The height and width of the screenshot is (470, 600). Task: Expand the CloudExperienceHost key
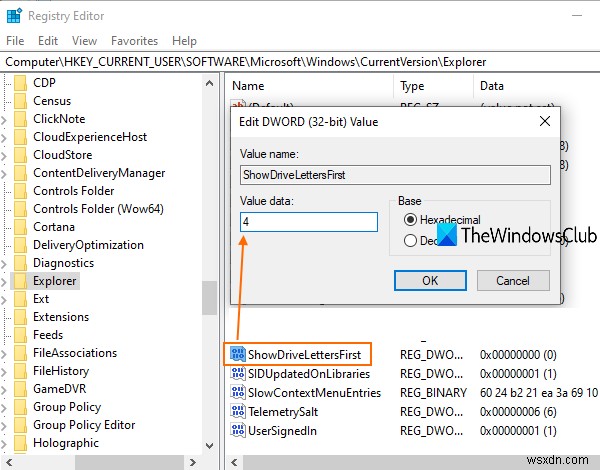point(4,137)
